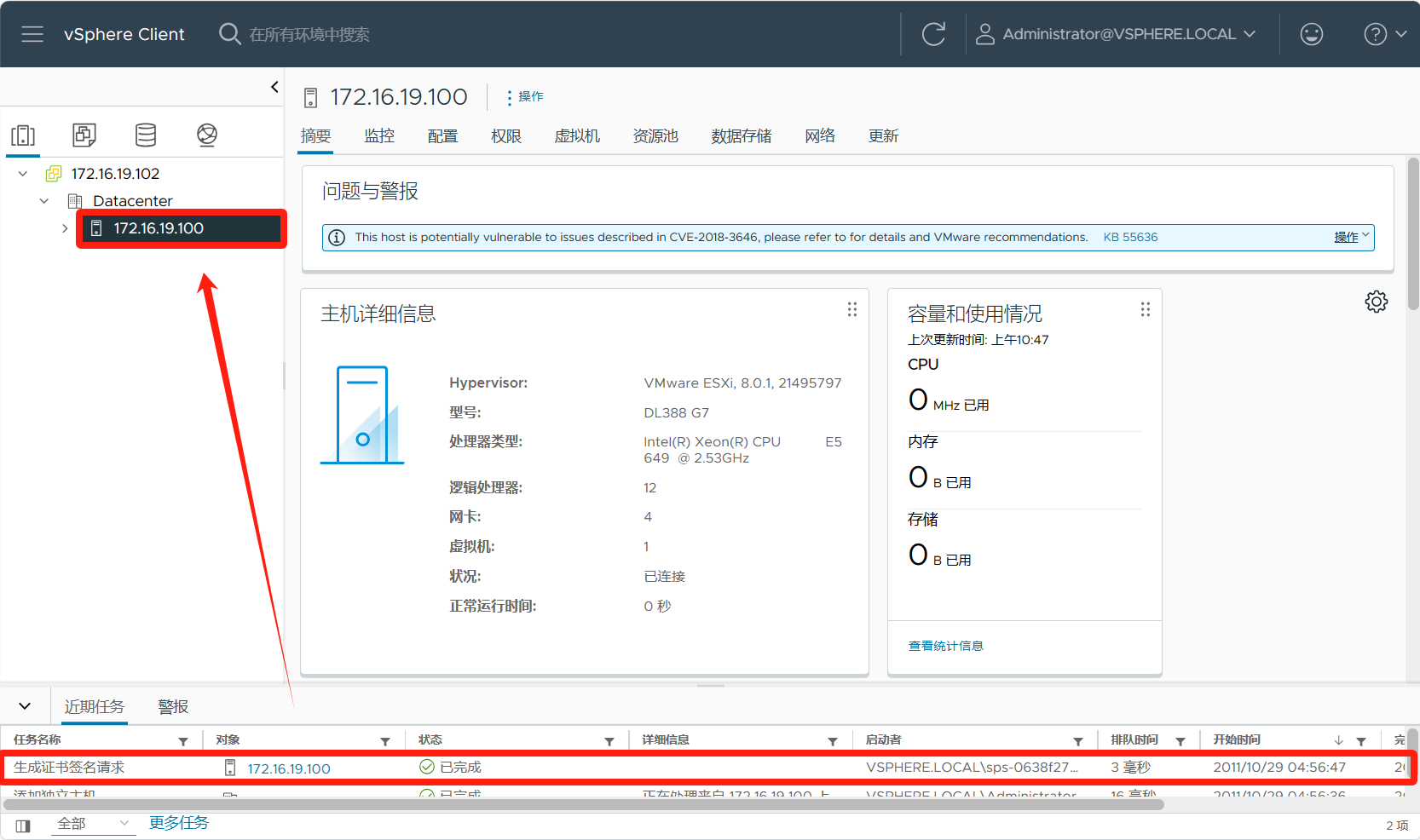Select the Storage inventory icon

pyautogui.click(x=146, y=135)
